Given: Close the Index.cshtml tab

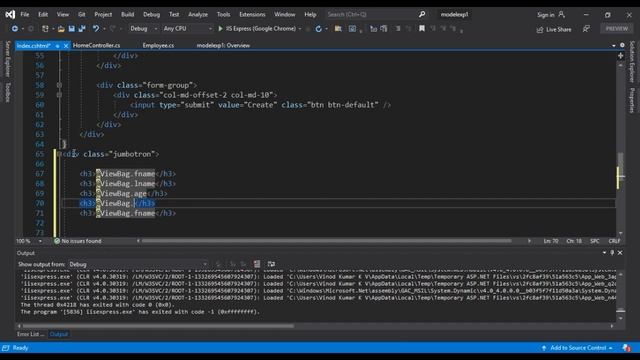Looking at the screenshot, I should click(66, 46).
